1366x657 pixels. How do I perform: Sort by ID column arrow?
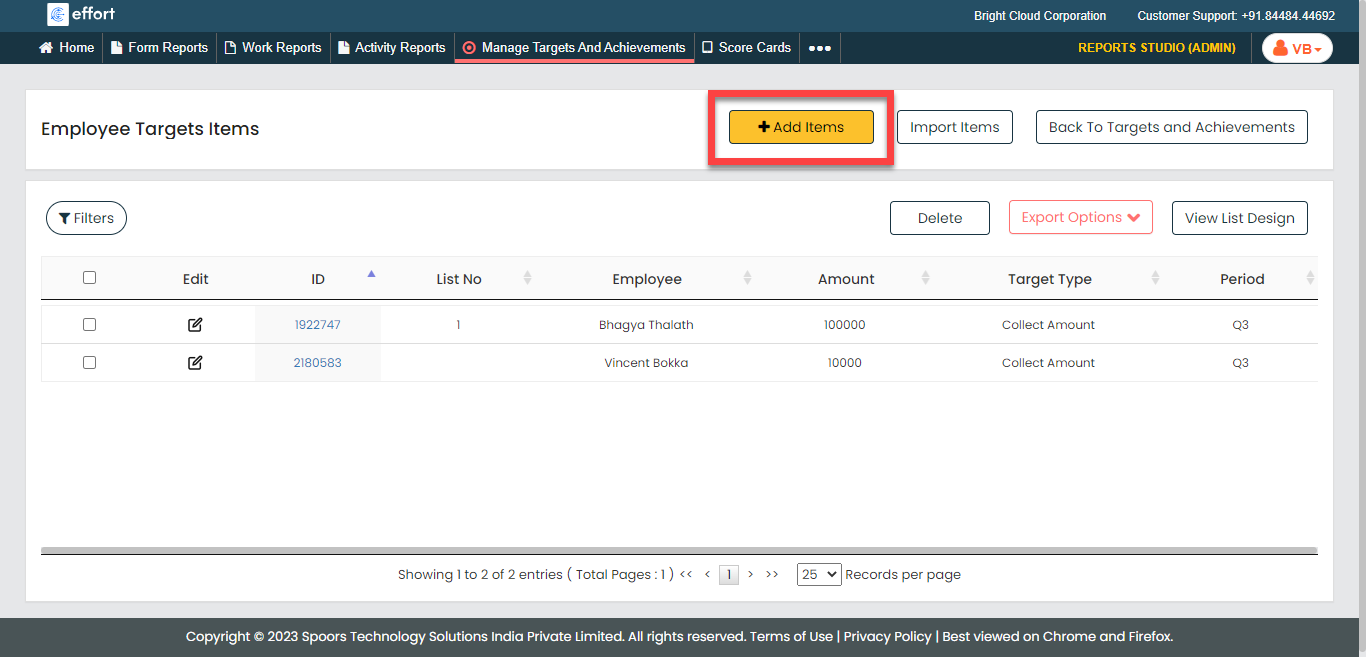point(371,274)
